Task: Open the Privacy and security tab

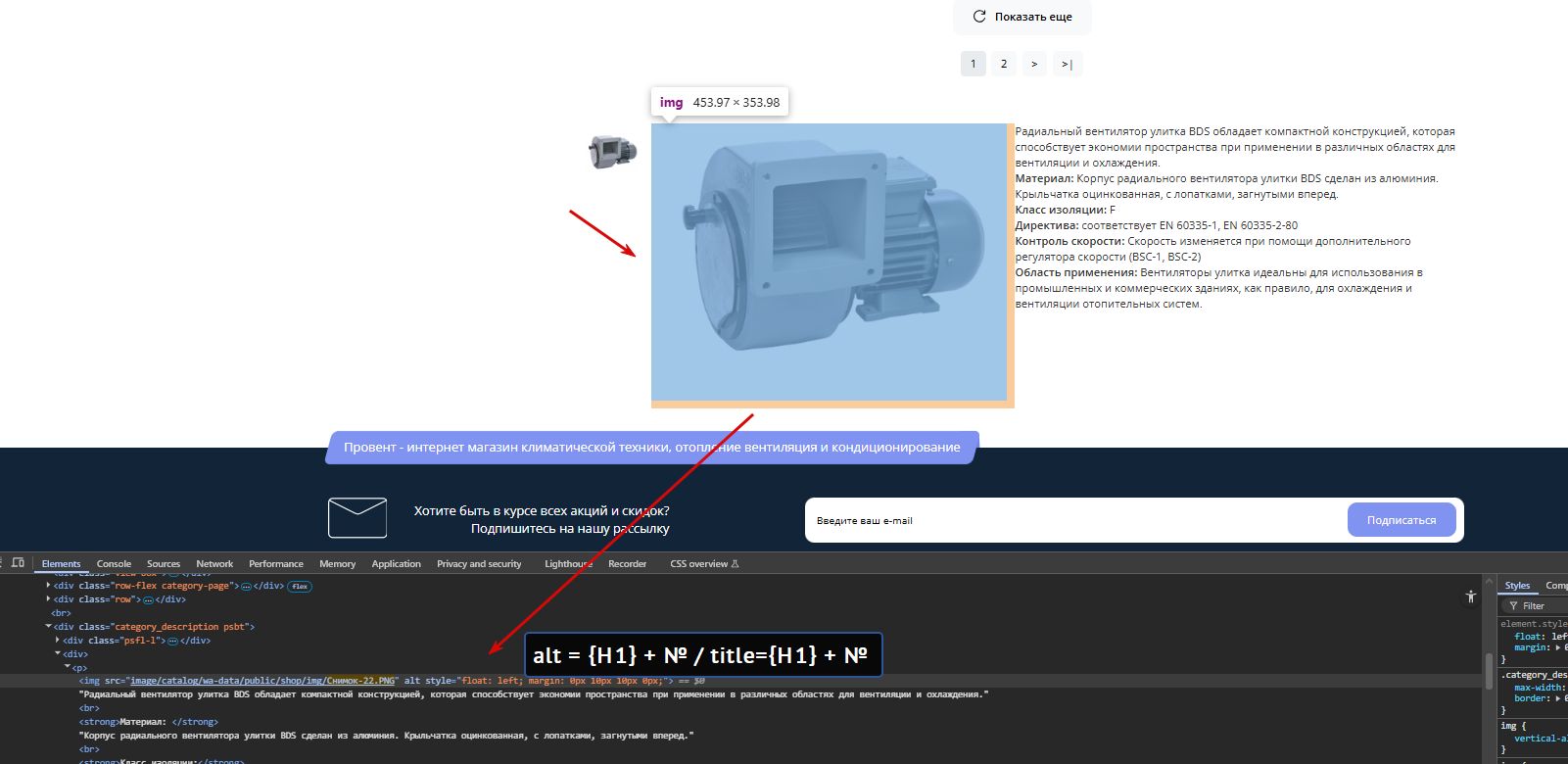Action: (479, 564)
